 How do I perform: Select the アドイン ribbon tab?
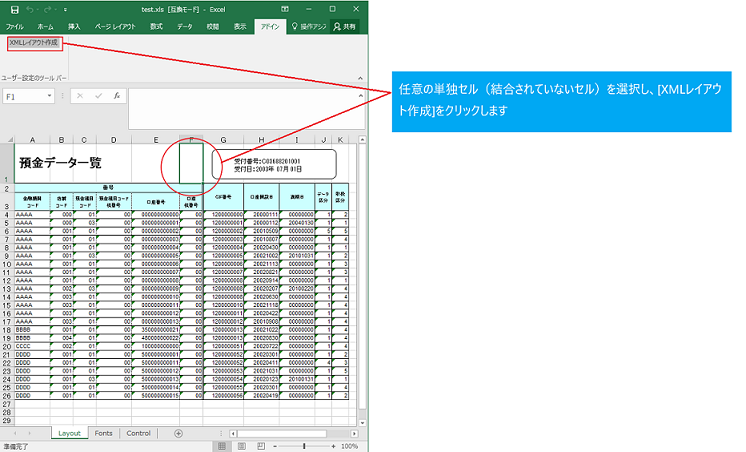(x=270, y=27)
